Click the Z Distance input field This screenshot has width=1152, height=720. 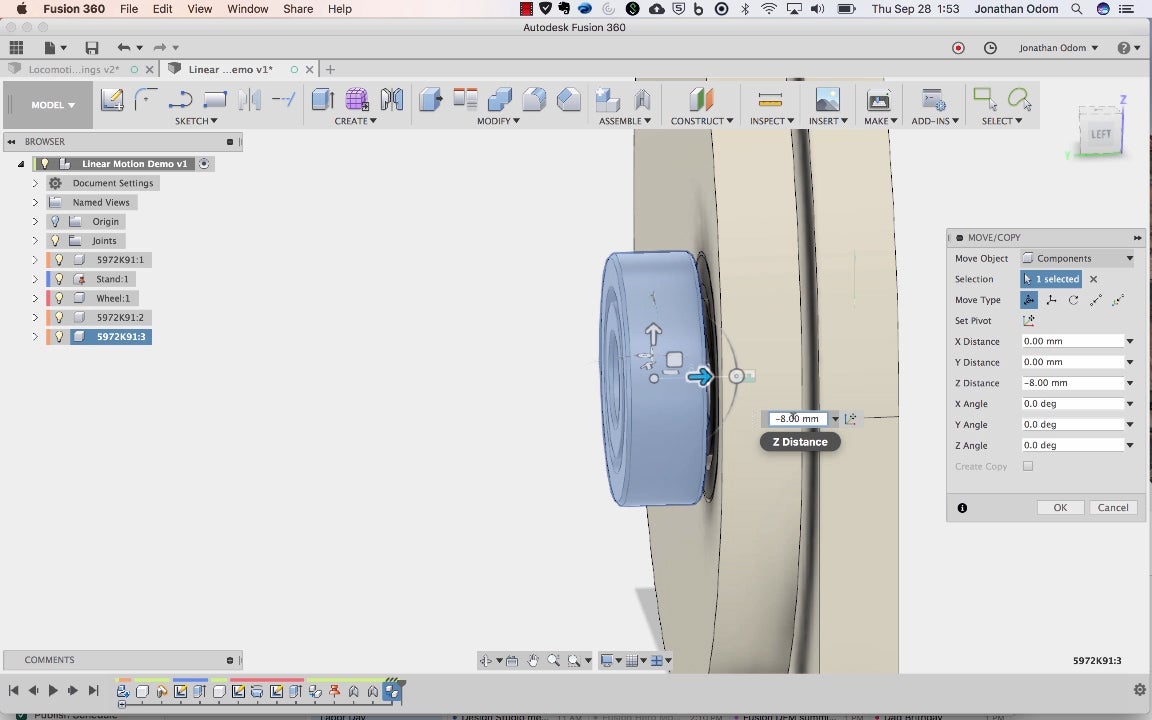[x=1073, y=383]
